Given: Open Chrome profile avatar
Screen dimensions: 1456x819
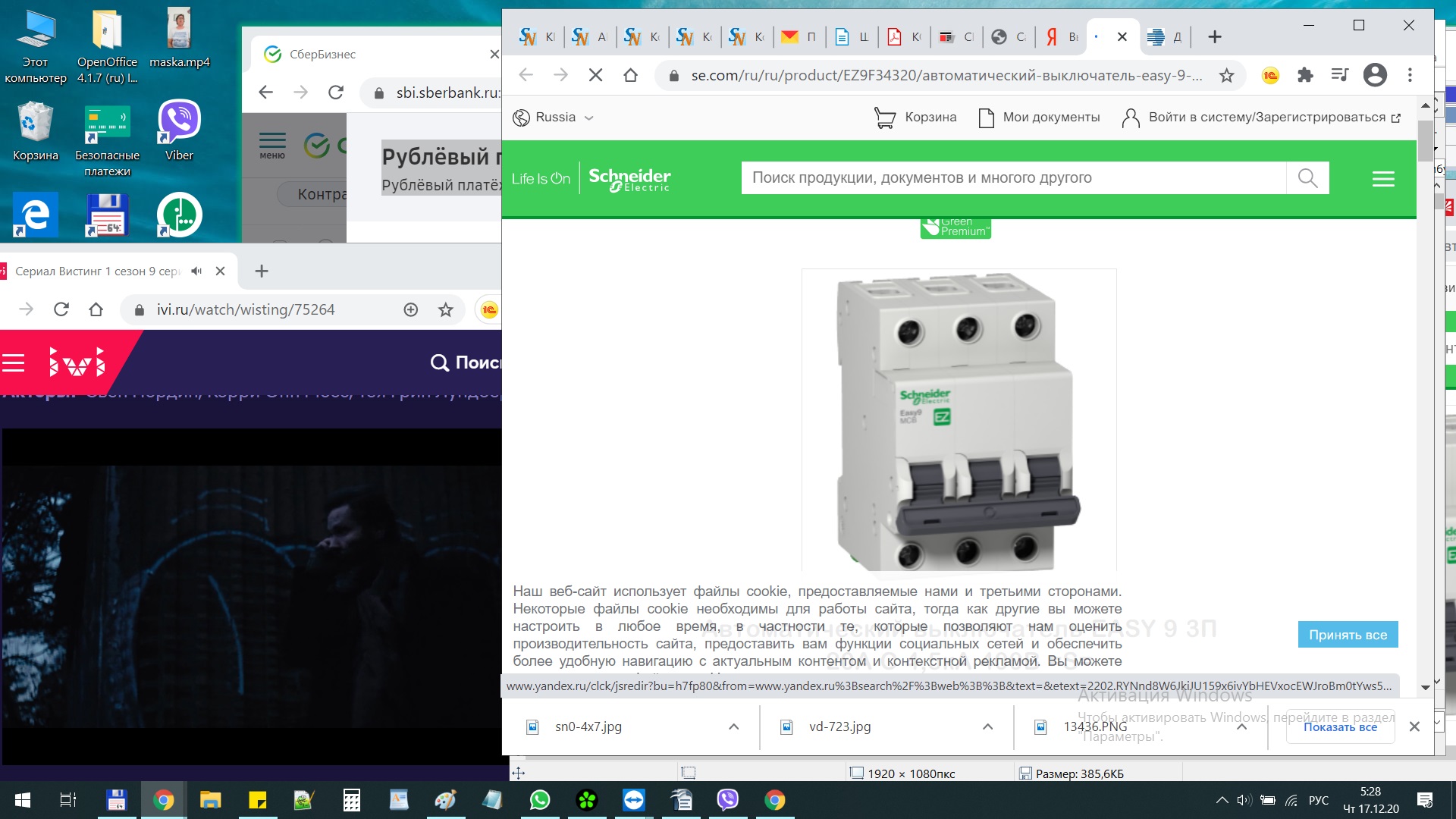Looking at the screenshot, I should click(1375, 75).
